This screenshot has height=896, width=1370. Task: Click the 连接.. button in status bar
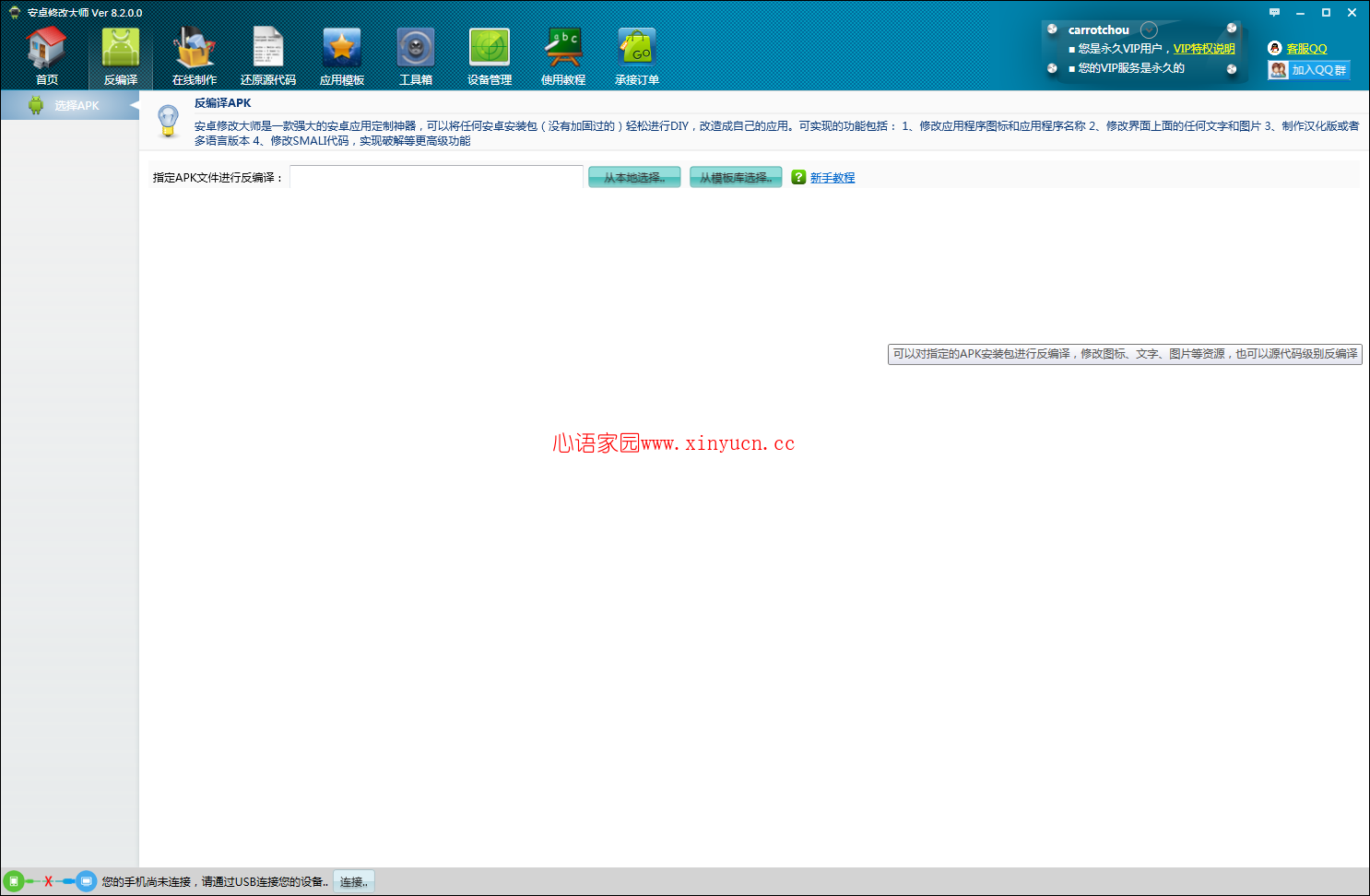(354, 882)
